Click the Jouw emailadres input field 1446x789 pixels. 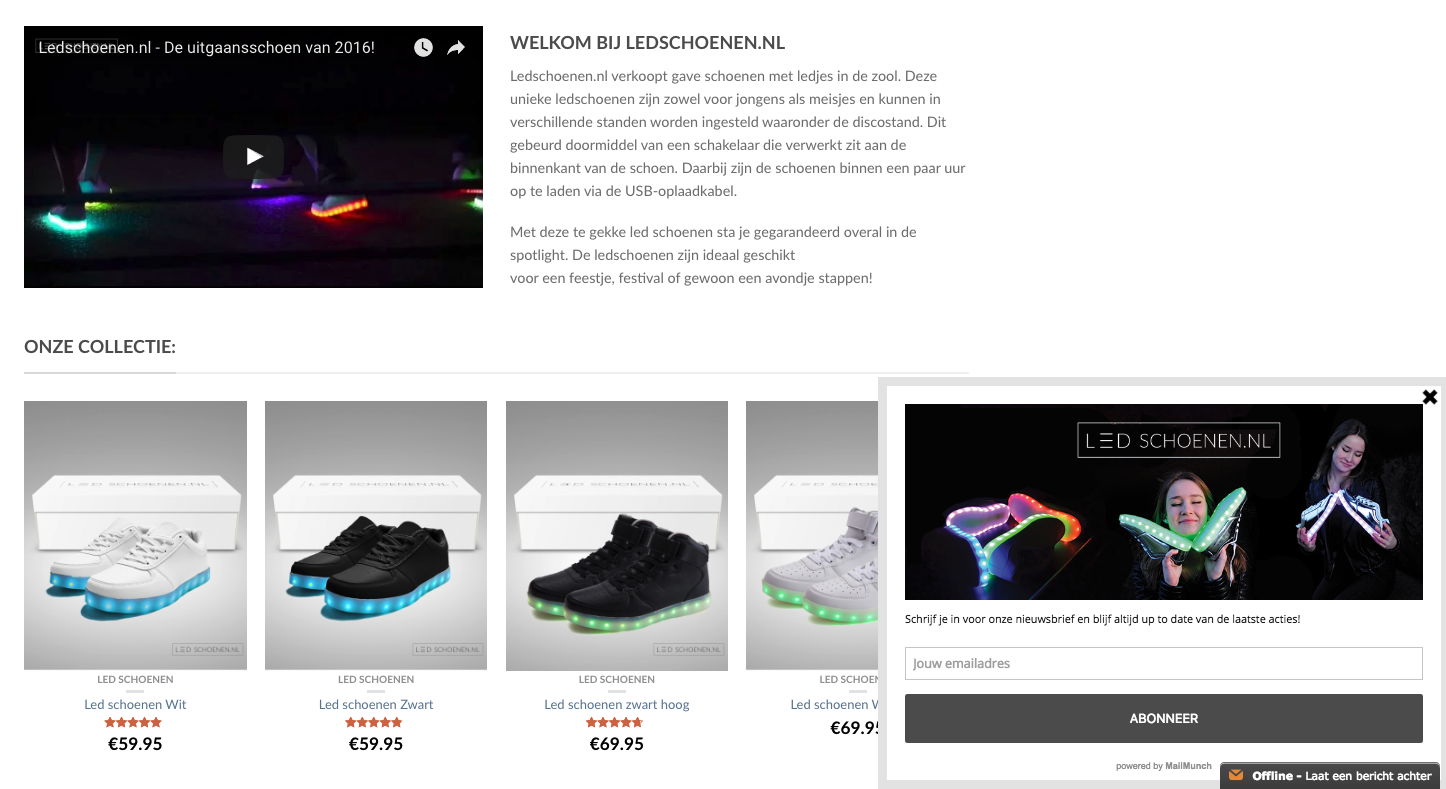pyautogui.click(x=1163, y=664)
